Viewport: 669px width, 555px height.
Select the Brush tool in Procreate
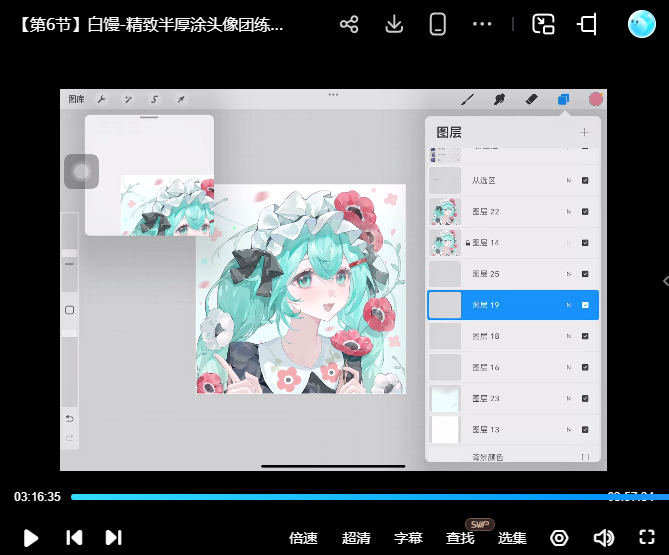468,99
